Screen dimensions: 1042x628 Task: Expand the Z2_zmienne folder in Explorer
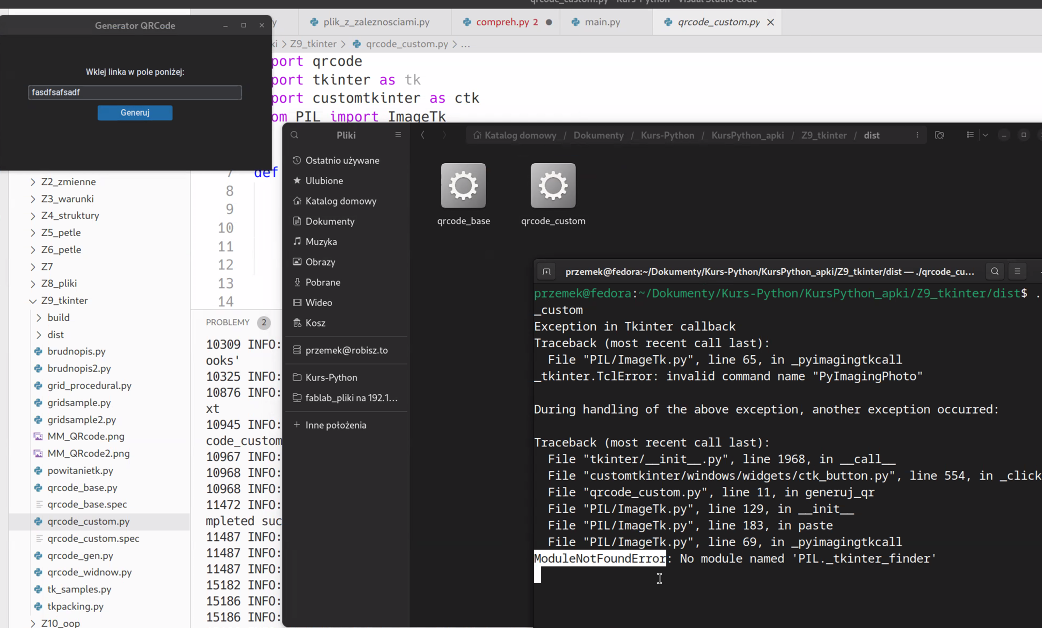pyautogui.click(x=68, y=181)
